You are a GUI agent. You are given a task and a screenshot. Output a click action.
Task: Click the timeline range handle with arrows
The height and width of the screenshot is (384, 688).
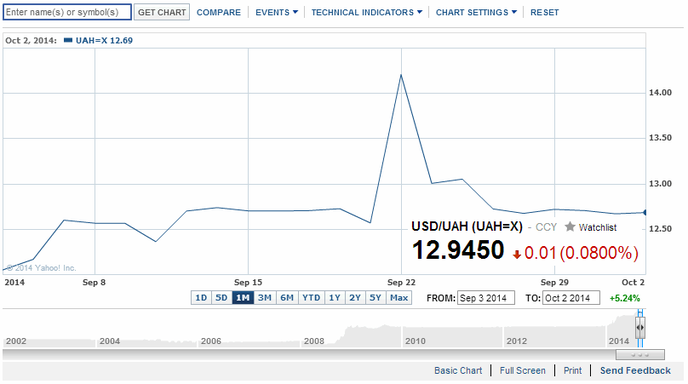point(640,327)
